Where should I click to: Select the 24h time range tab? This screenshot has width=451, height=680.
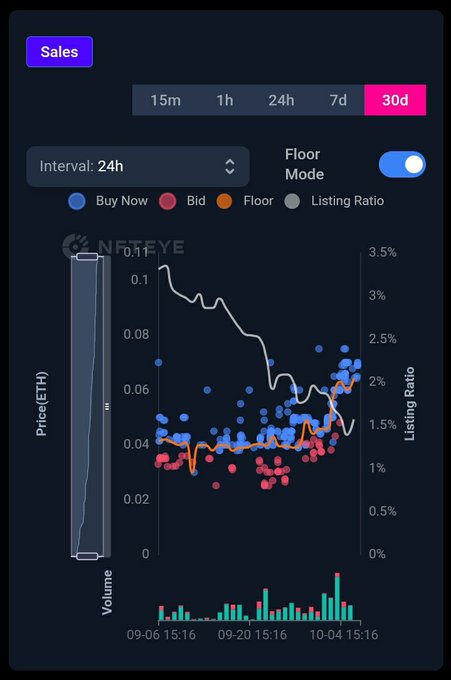281,100
